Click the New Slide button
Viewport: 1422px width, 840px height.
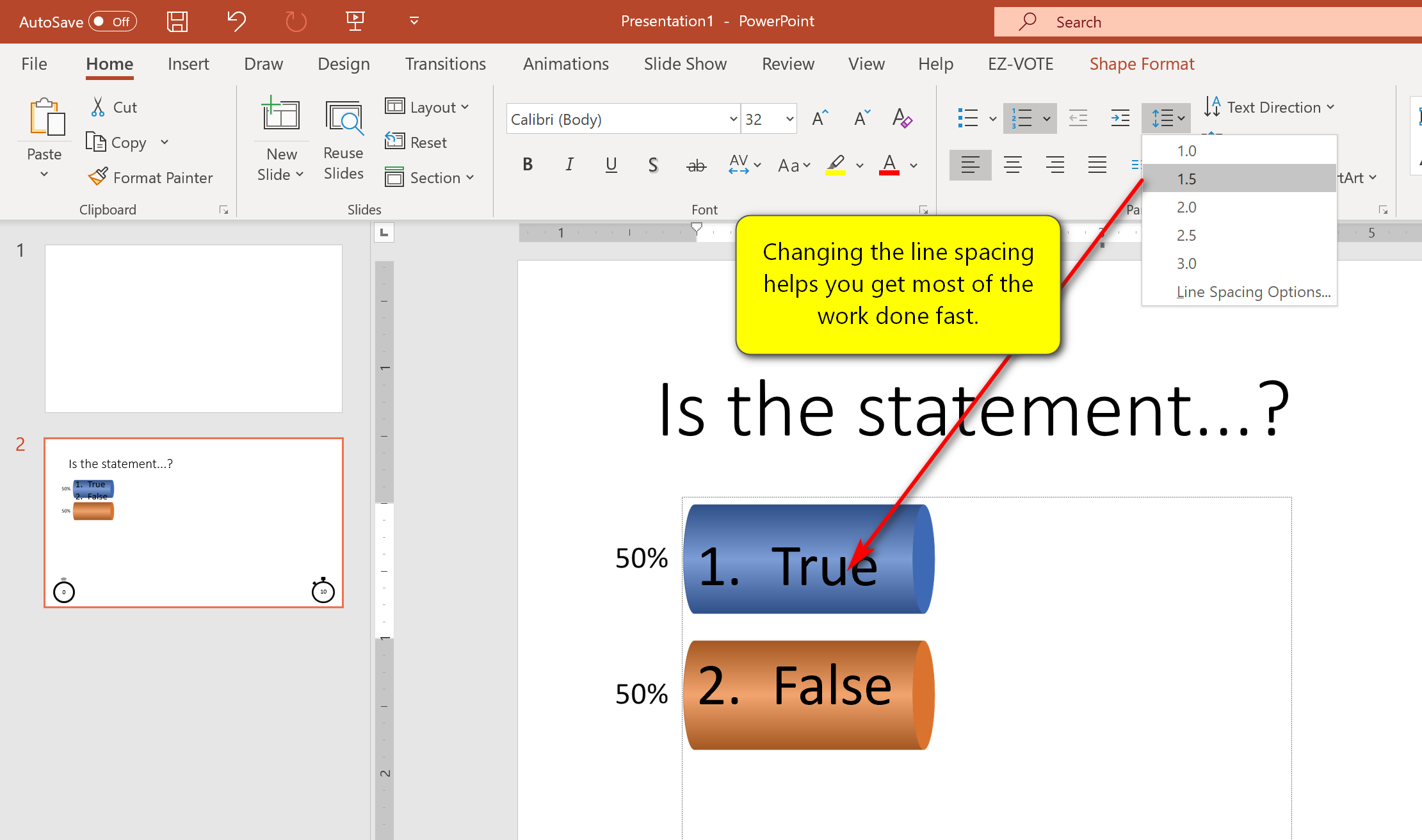tap(281, 115)
